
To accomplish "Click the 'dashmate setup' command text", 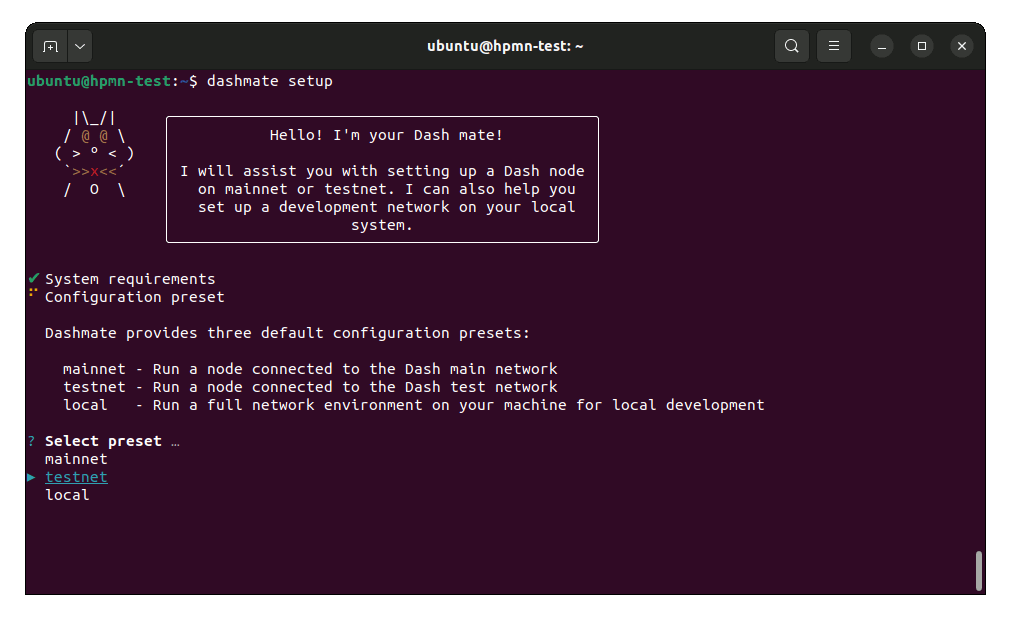I will click(270, 81).
